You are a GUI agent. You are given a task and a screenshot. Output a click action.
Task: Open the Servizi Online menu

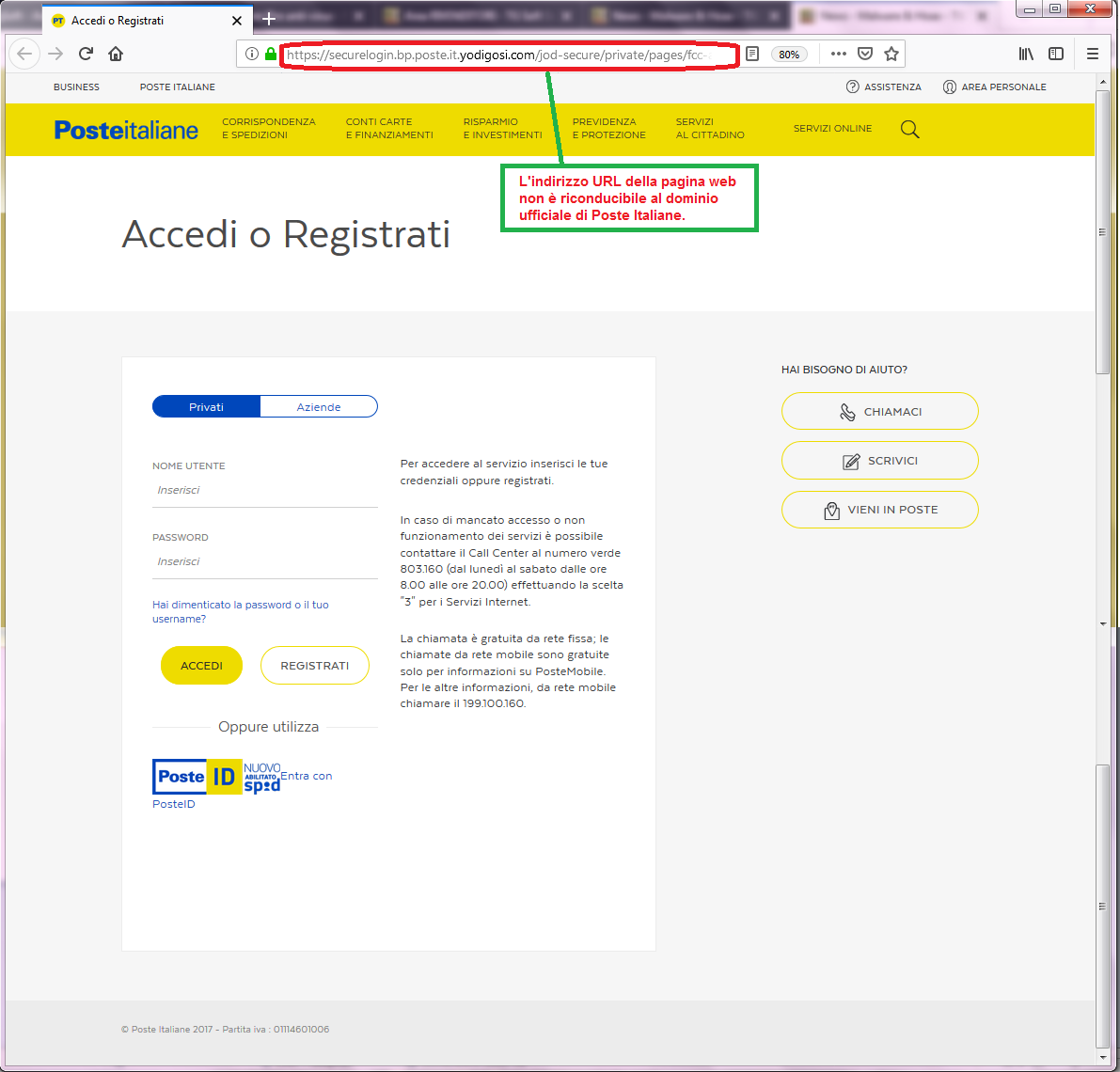tap(832, 129)
